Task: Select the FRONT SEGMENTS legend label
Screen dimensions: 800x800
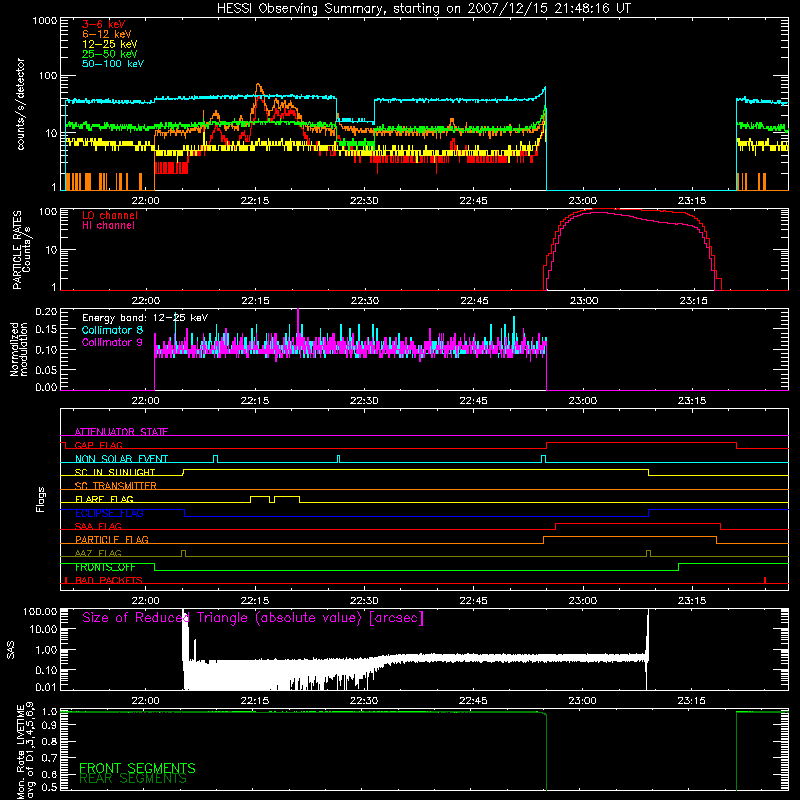Action: pos(137,768)
